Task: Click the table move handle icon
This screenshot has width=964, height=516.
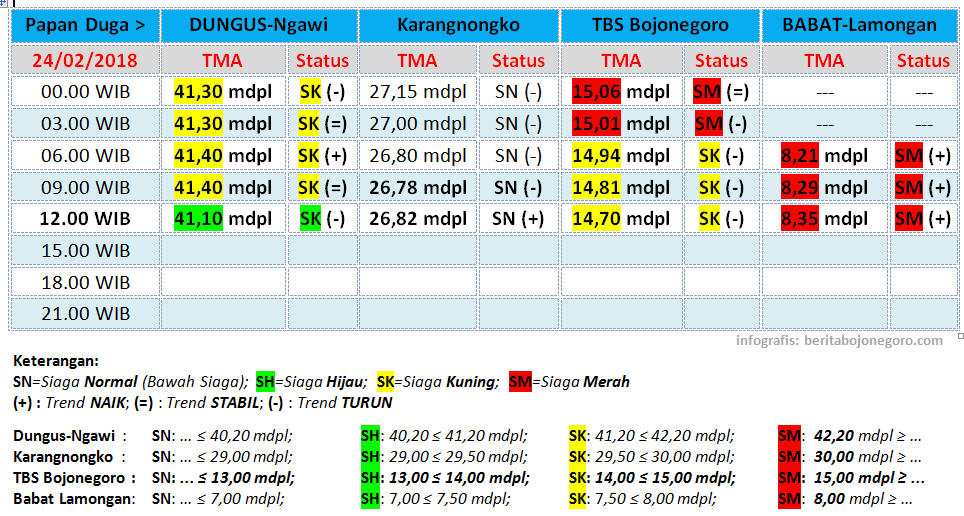Action: pyautogui.click(x=4, y=4)
